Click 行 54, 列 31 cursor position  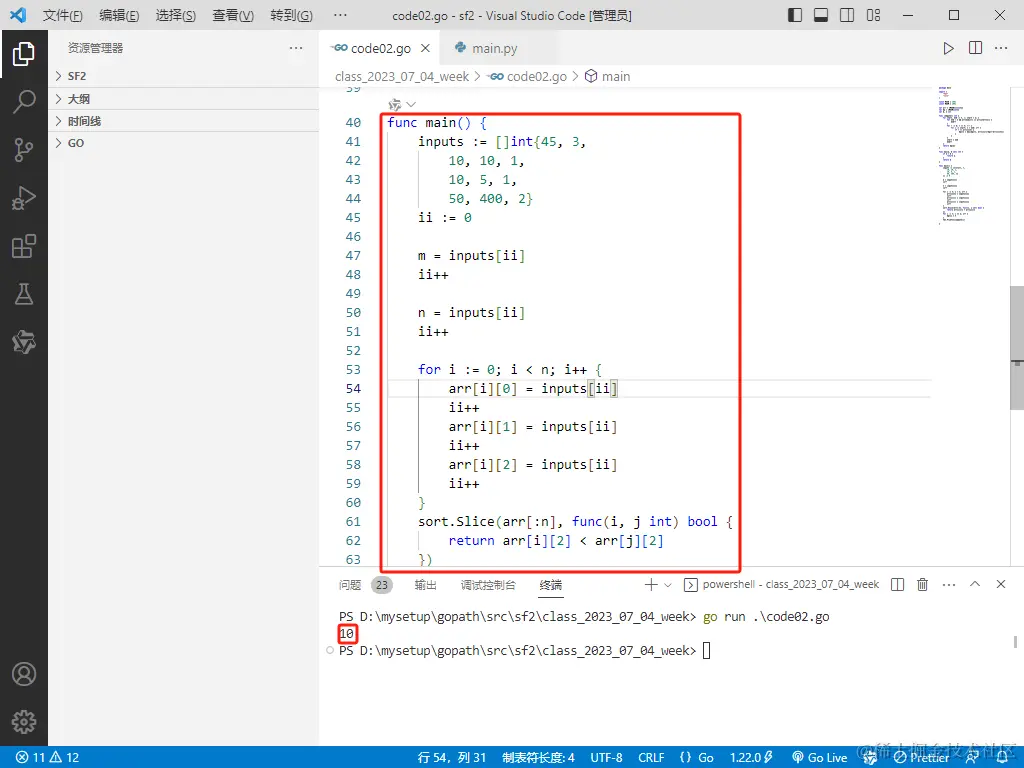pos(452,758)
